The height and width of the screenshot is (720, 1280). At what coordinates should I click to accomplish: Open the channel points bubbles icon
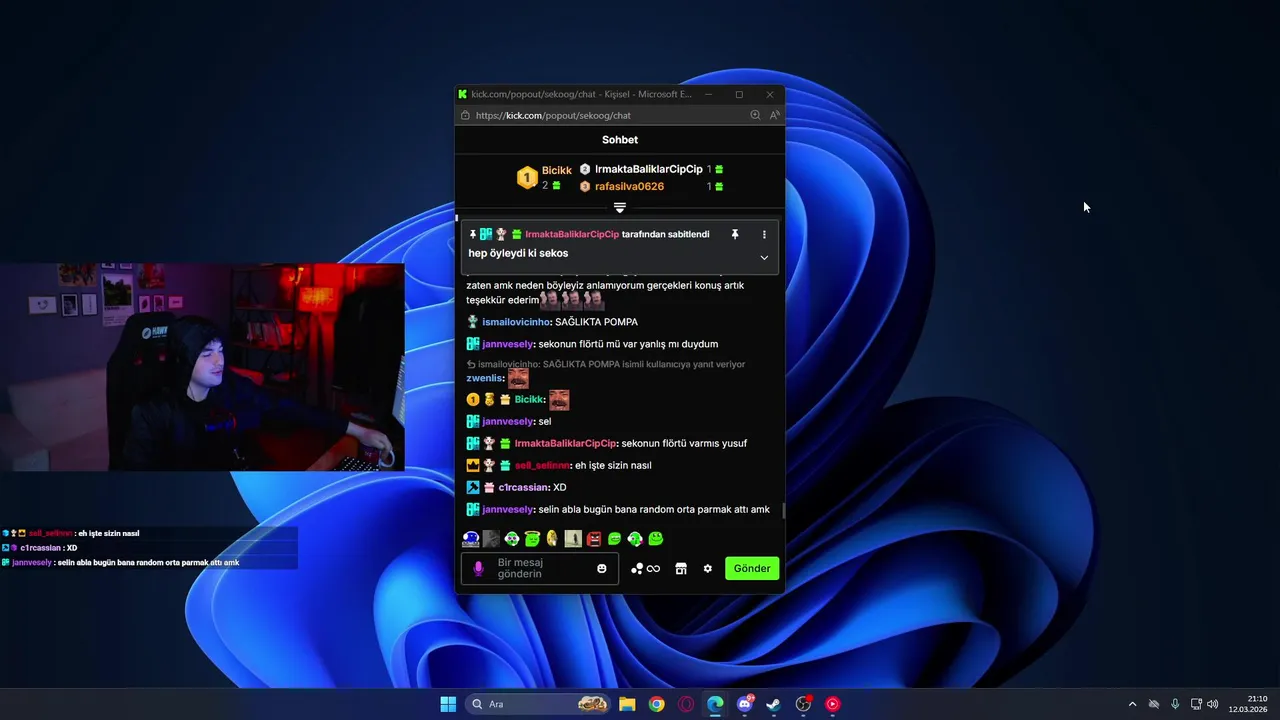point(637,568)
